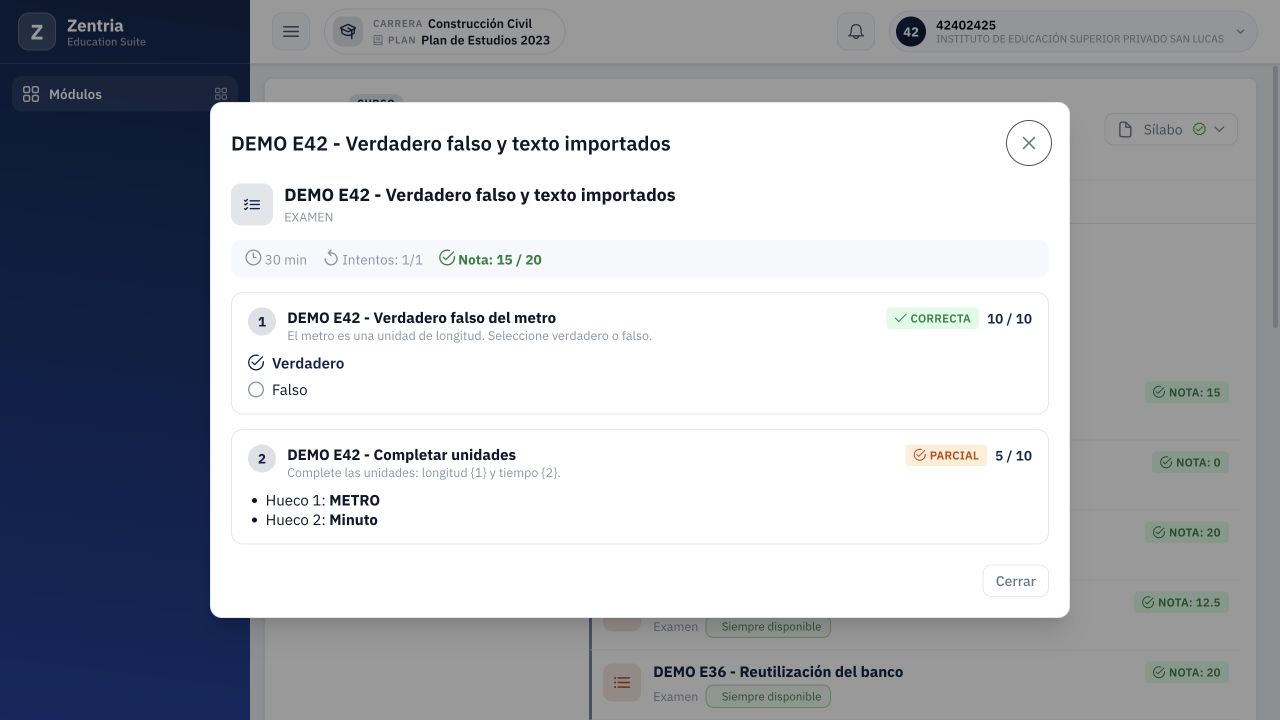The height and width of the screenshot is (720, 1280).
Task: Click the retry icon beside Intentos
Action: 331,258
